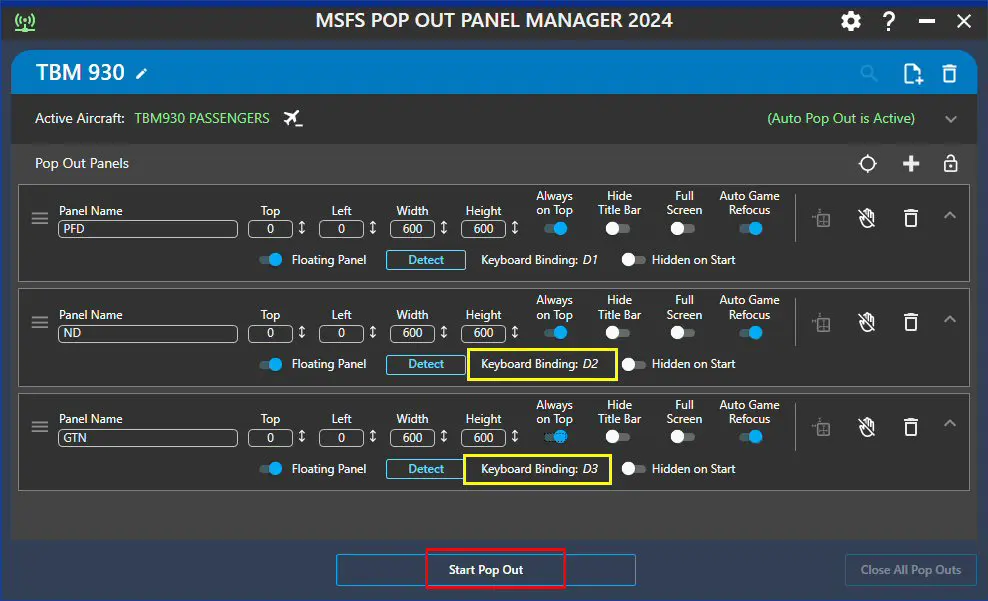This screenshot has height=601, width=988.
Task: Toggle Auto Game Refocus for ND panel
Action: tap(751, 333)
